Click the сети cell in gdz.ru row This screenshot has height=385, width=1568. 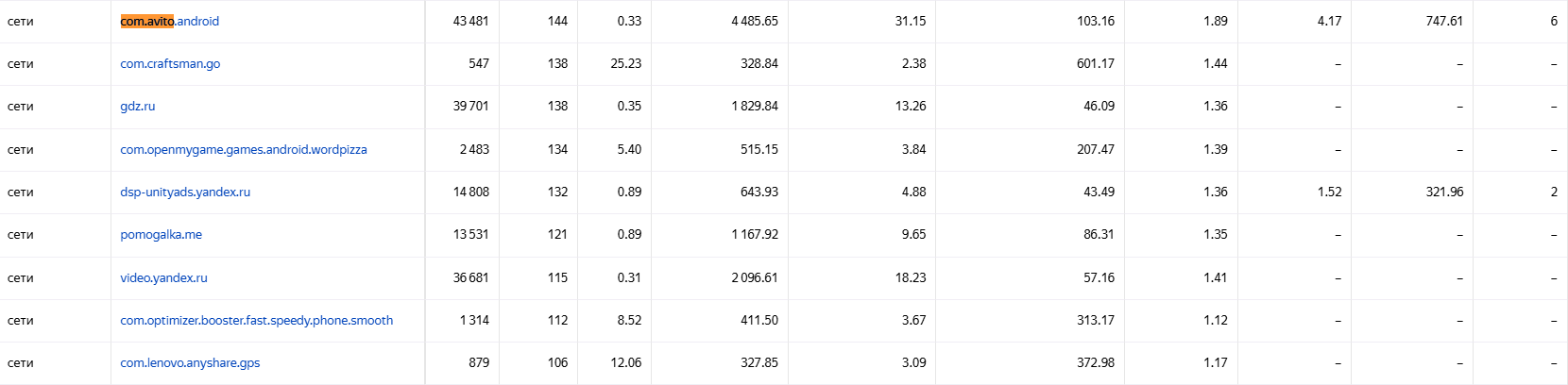pyautogui.click(x=21, y=106)
